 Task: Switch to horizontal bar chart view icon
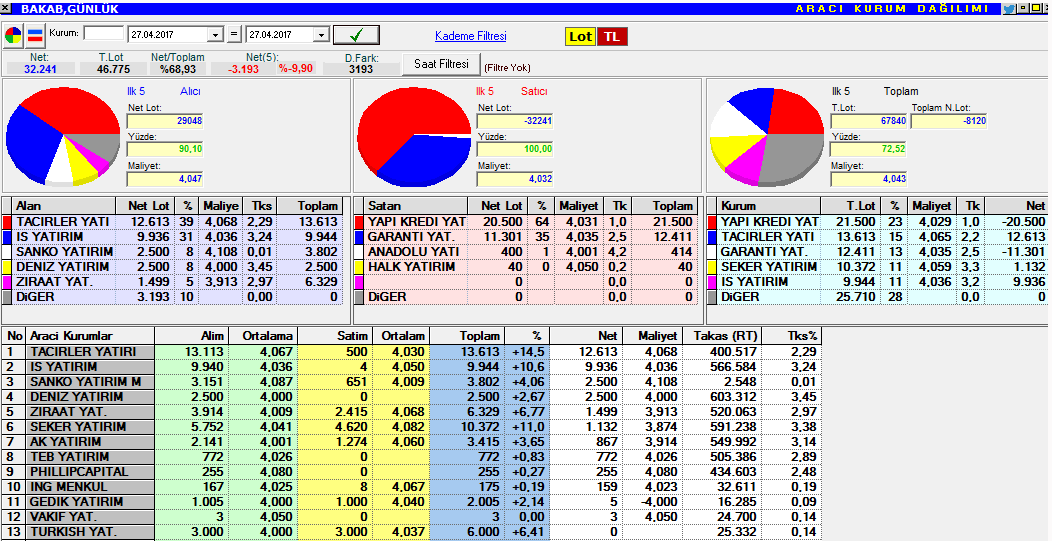click(x=35, y=35)
